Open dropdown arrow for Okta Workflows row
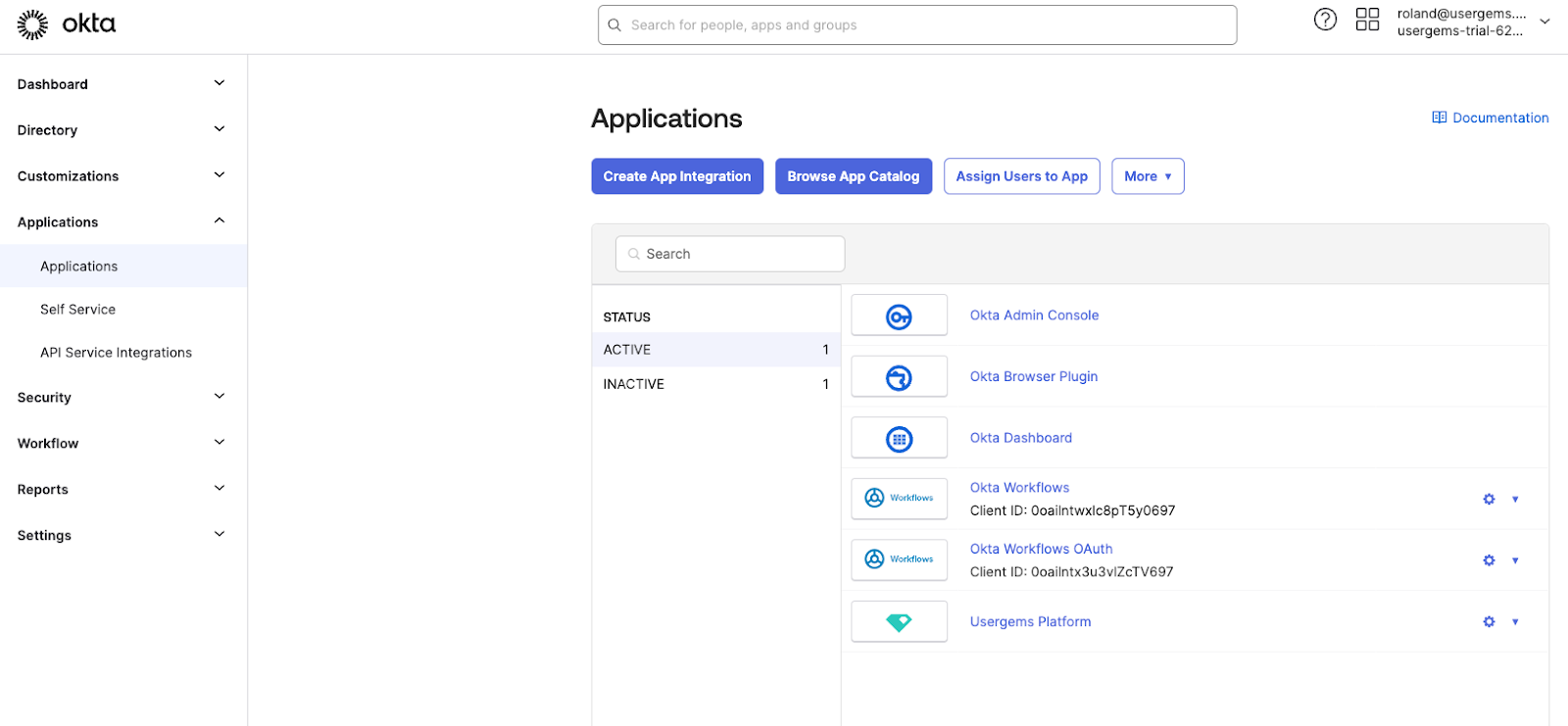The image size is (1568, 726). pos(1515,500)
